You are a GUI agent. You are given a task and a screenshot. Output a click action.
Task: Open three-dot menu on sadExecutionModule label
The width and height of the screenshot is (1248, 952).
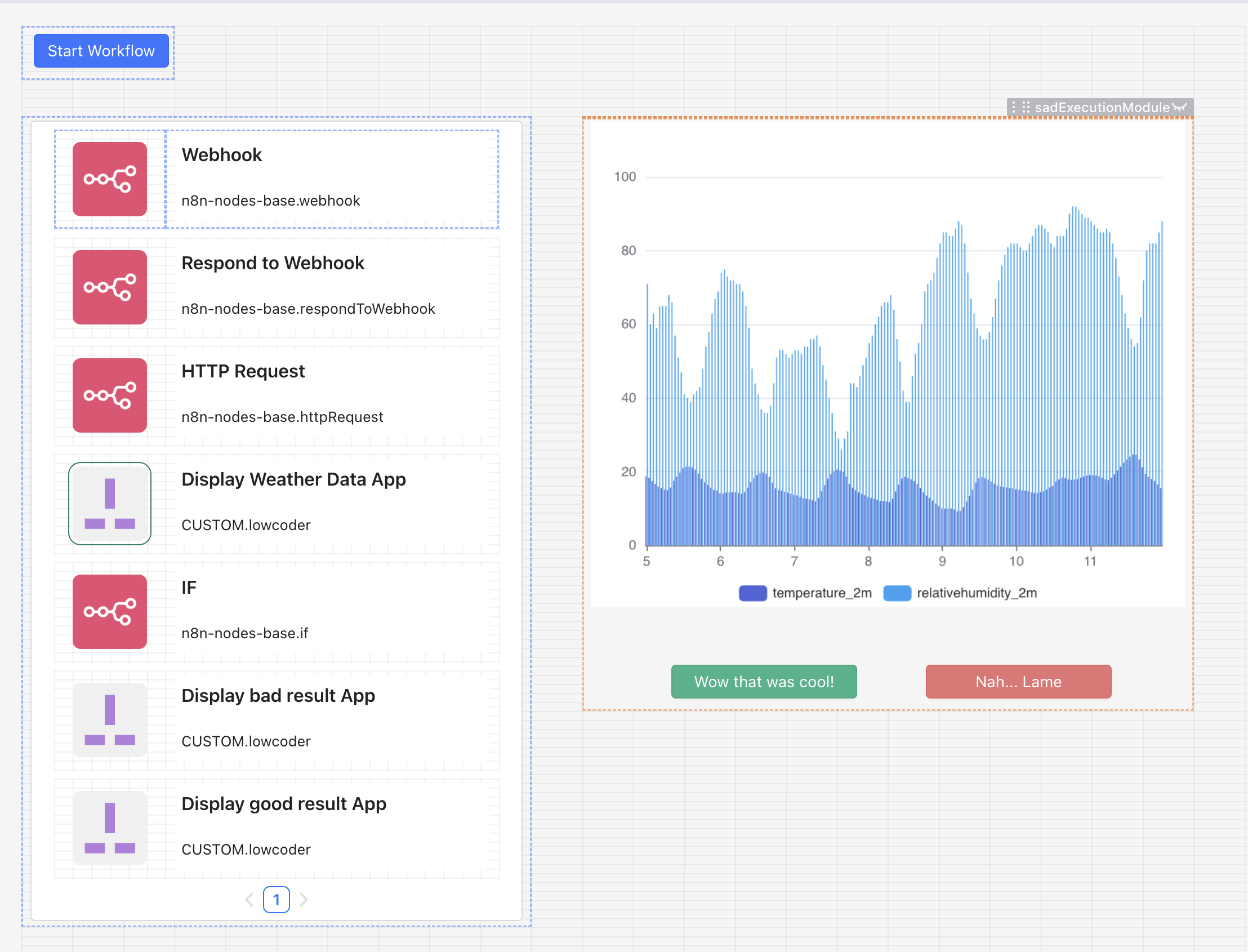(x=1014, y=107)
